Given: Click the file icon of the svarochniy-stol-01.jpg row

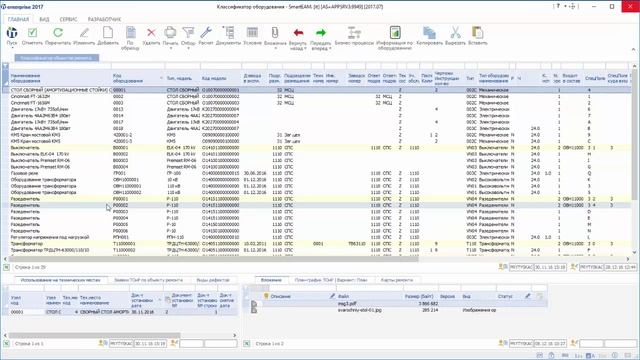Looking at the screenshot, I should click(254, 310).
